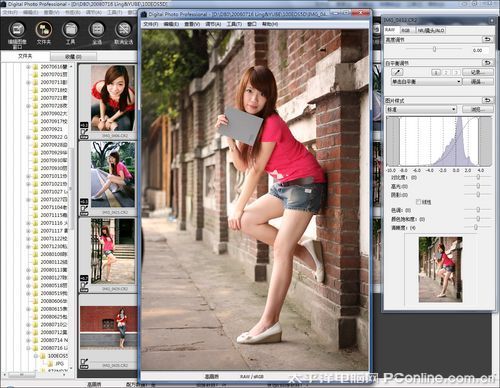Screen dimensions: 500x388
Task: Switch to the Collection (收藏) tab
Action: [73, 56]
